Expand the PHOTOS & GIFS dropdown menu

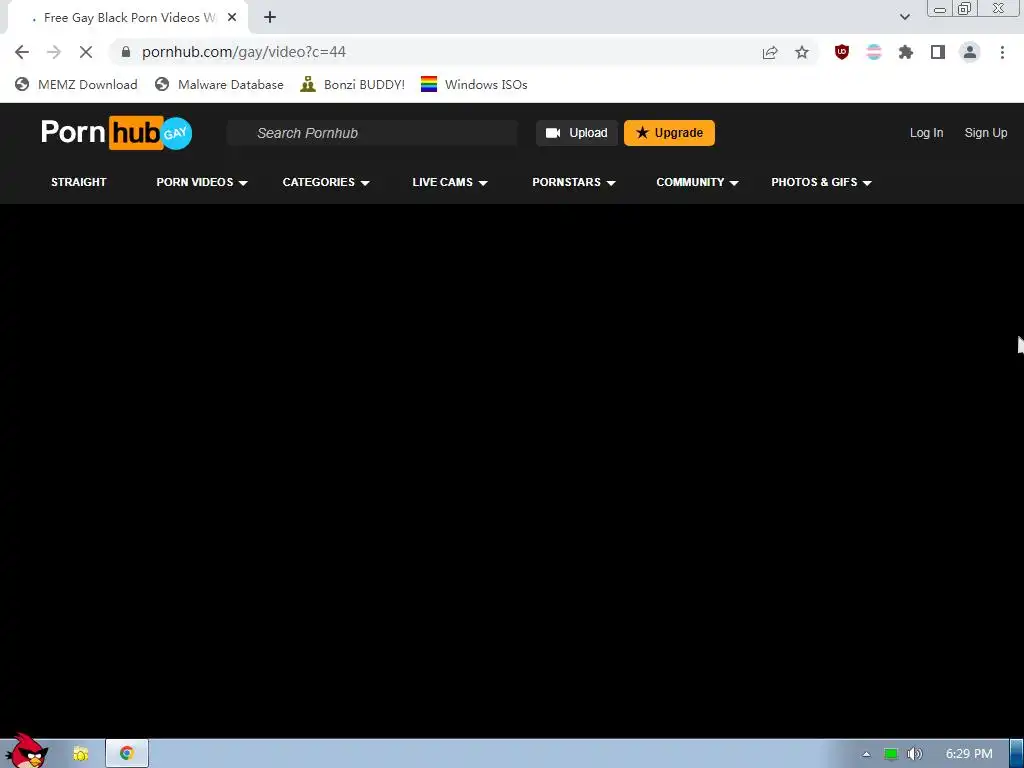click(821, 182)
